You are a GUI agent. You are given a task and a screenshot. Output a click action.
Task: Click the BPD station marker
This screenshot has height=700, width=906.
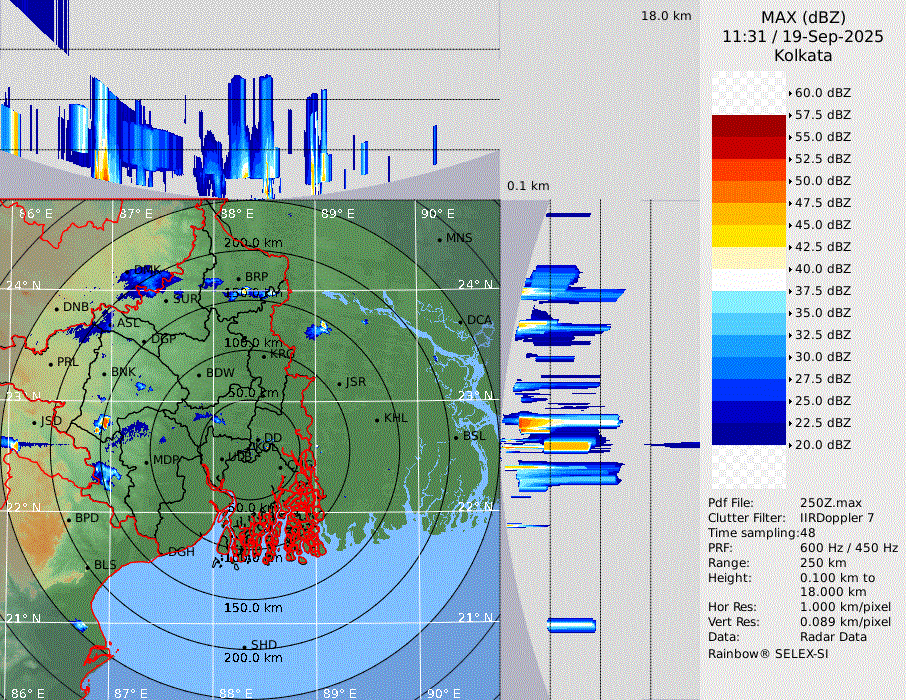[x=69, y=519]
